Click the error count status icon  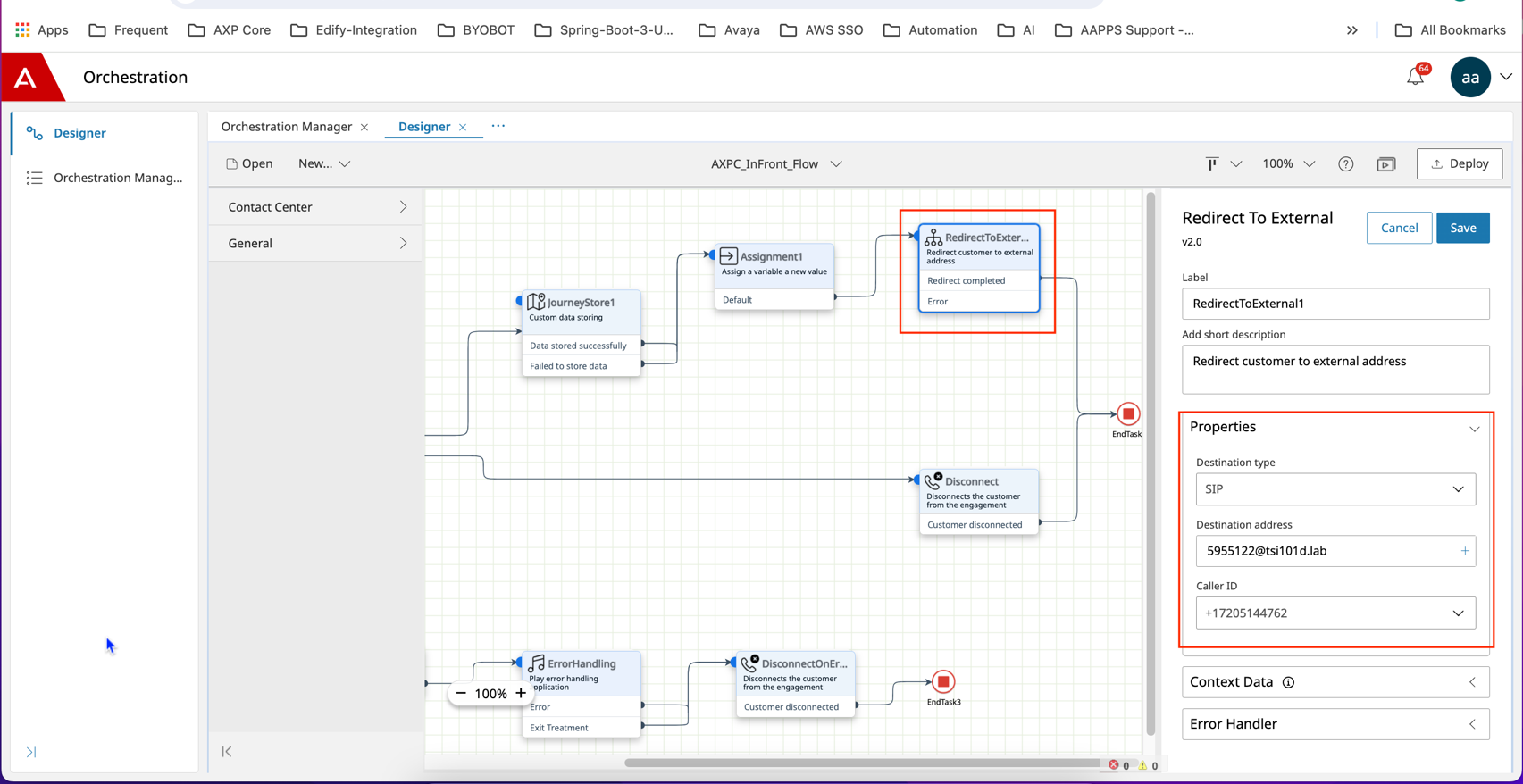coord(1114,765)
